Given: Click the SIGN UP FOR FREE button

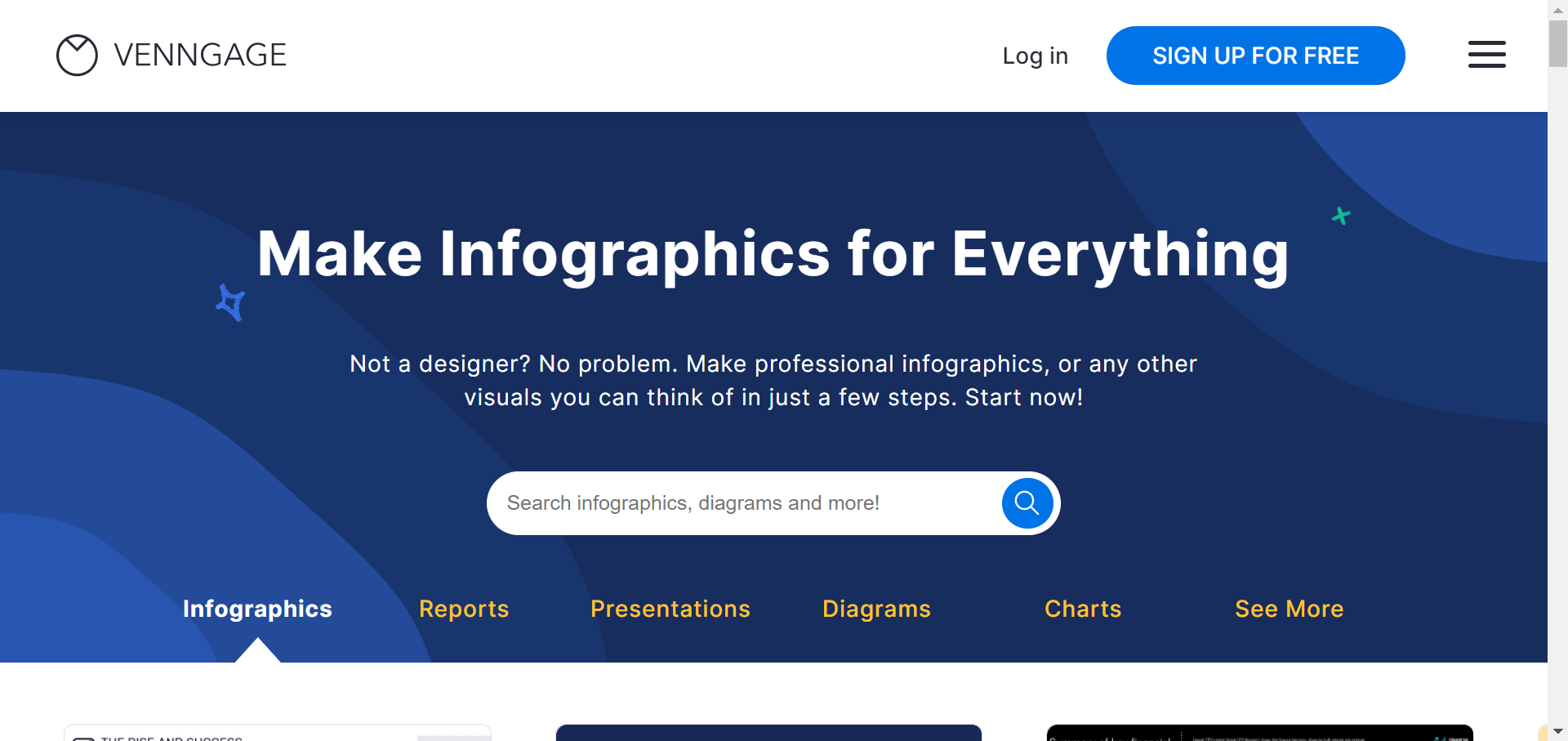Looking at the screenshot, I should pyautogui.click(x=1255, y=56).
